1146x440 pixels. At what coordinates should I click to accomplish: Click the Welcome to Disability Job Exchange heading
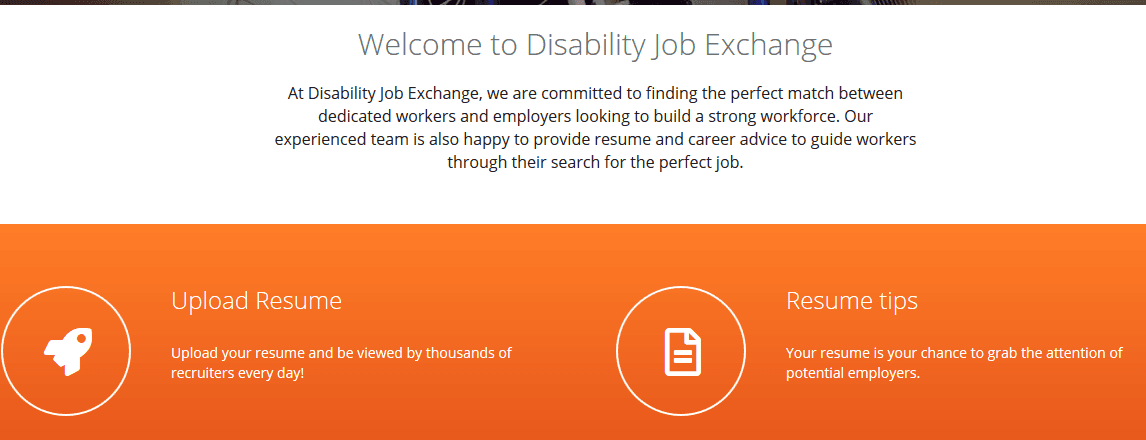click(x=596, y=45)
